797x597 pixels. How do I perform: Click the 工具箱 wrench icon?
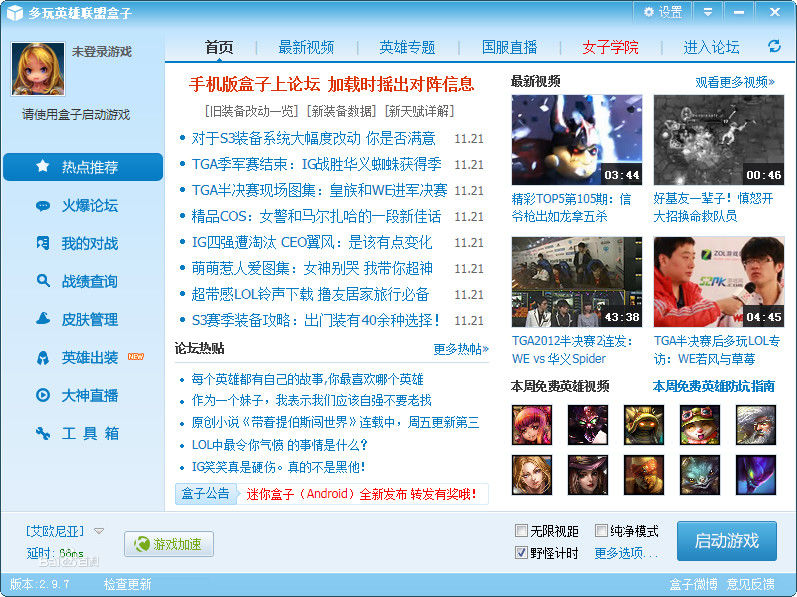pos(42,433)
